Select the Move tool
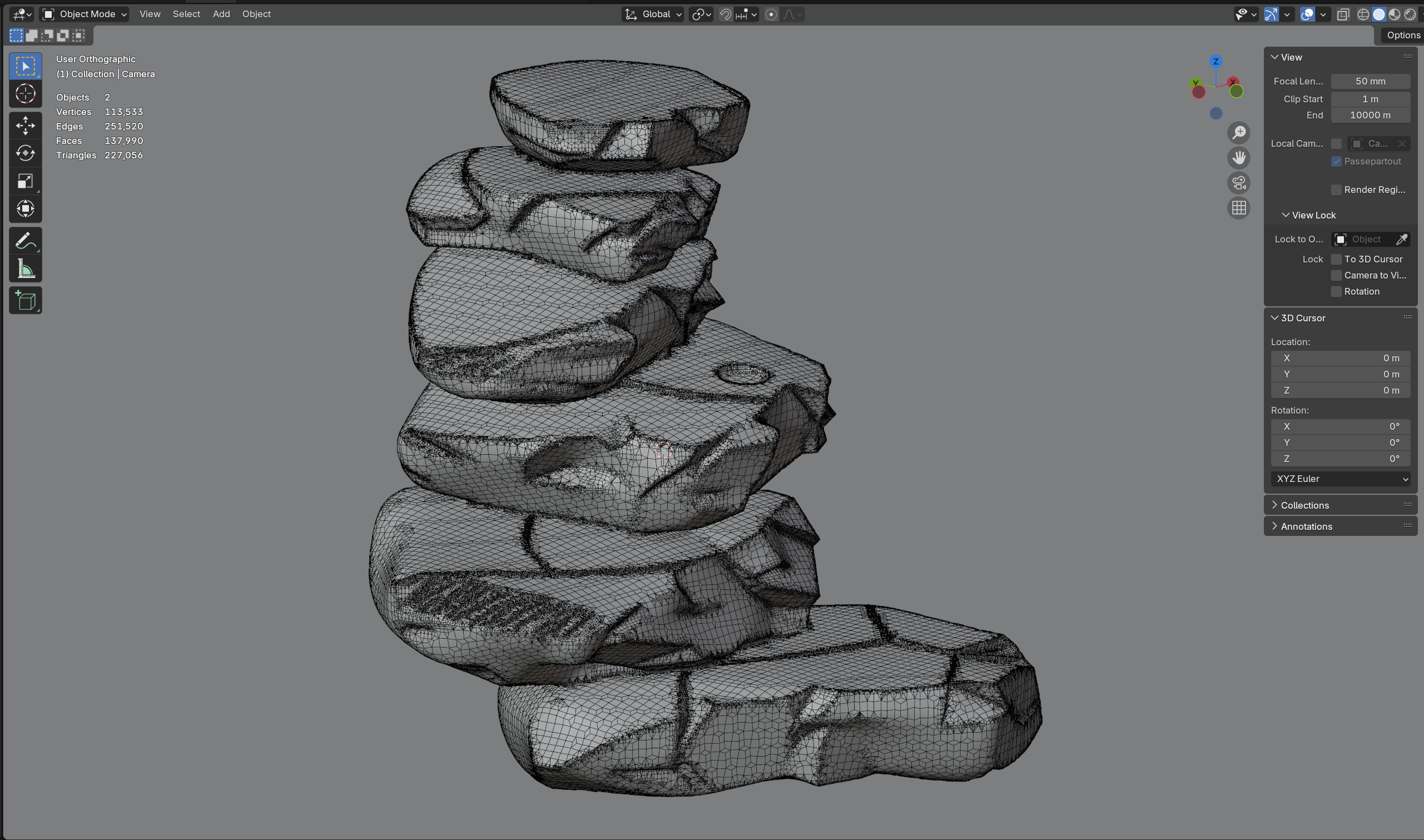The image size is (1424, 840). pos(25,126)
